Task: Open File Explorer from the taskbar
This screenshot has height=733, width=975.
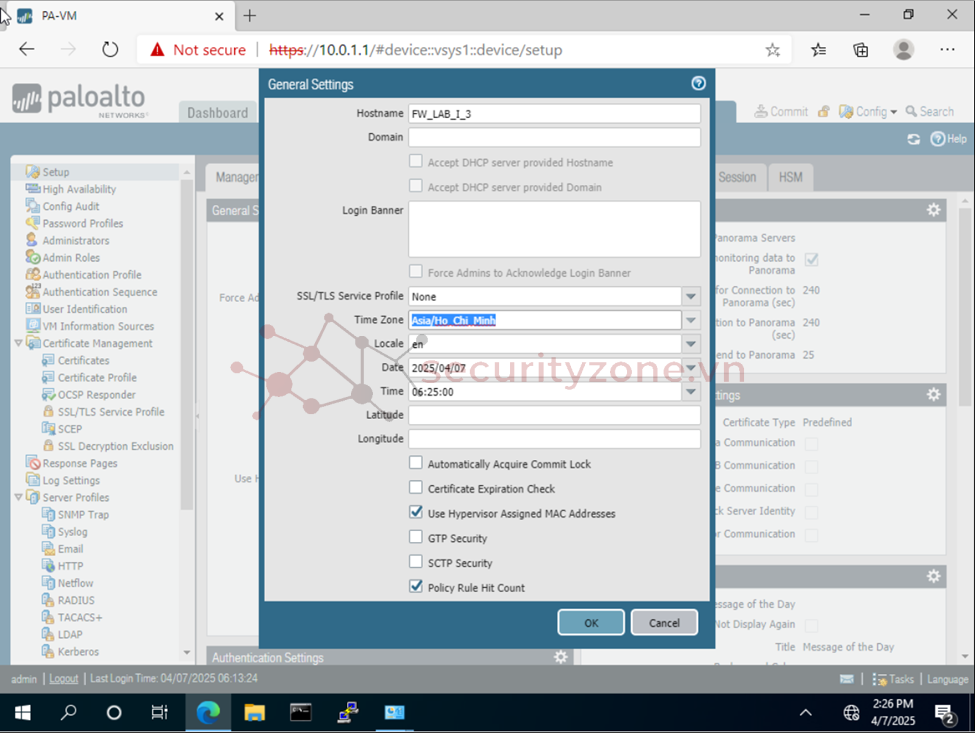Action: tap(254, 712)
